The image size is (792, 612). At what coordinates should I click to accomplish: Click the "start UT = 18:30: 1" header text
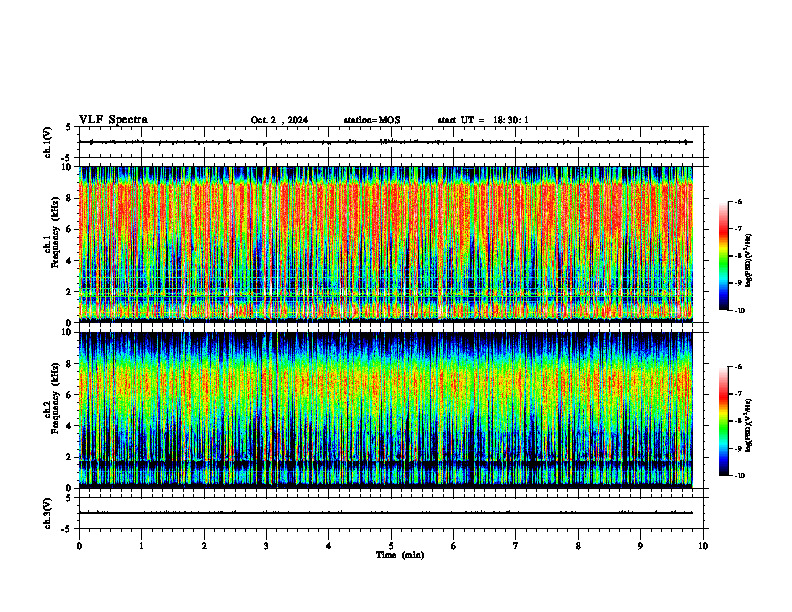(x=483, y=120)
